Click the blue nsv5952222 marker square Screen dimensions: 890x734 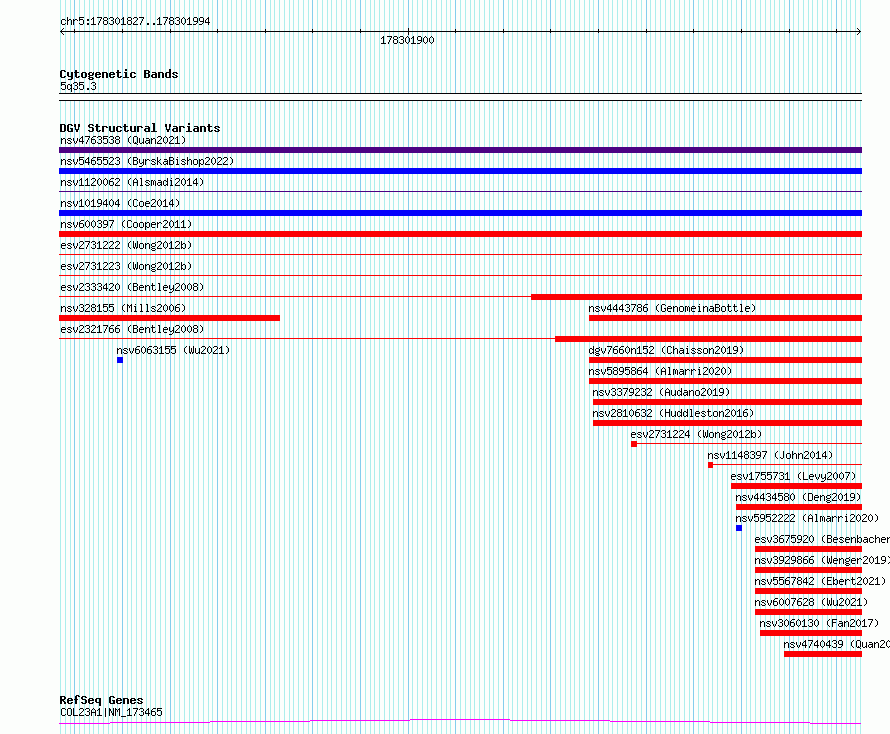point(739,528)
